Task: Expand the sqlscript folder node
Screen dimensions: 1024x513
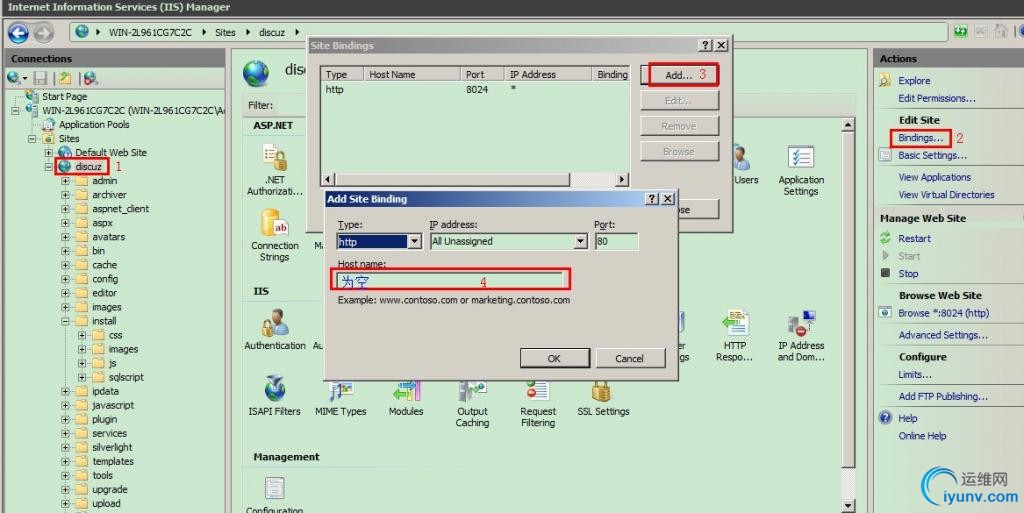Action: [x=82, y=377]
